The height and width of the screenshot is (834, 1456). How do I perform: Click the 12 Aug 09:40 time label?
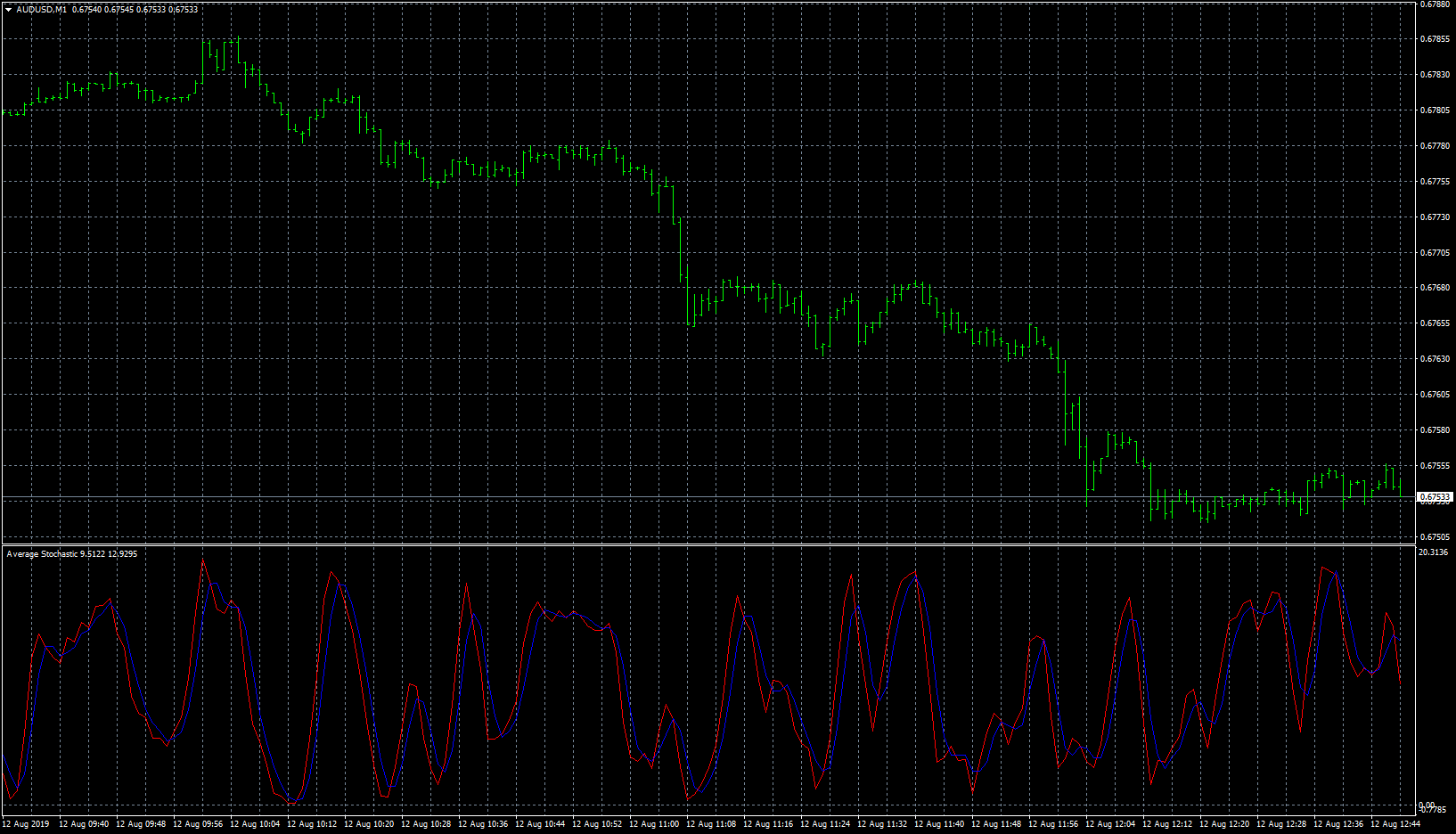click(84, 824)
